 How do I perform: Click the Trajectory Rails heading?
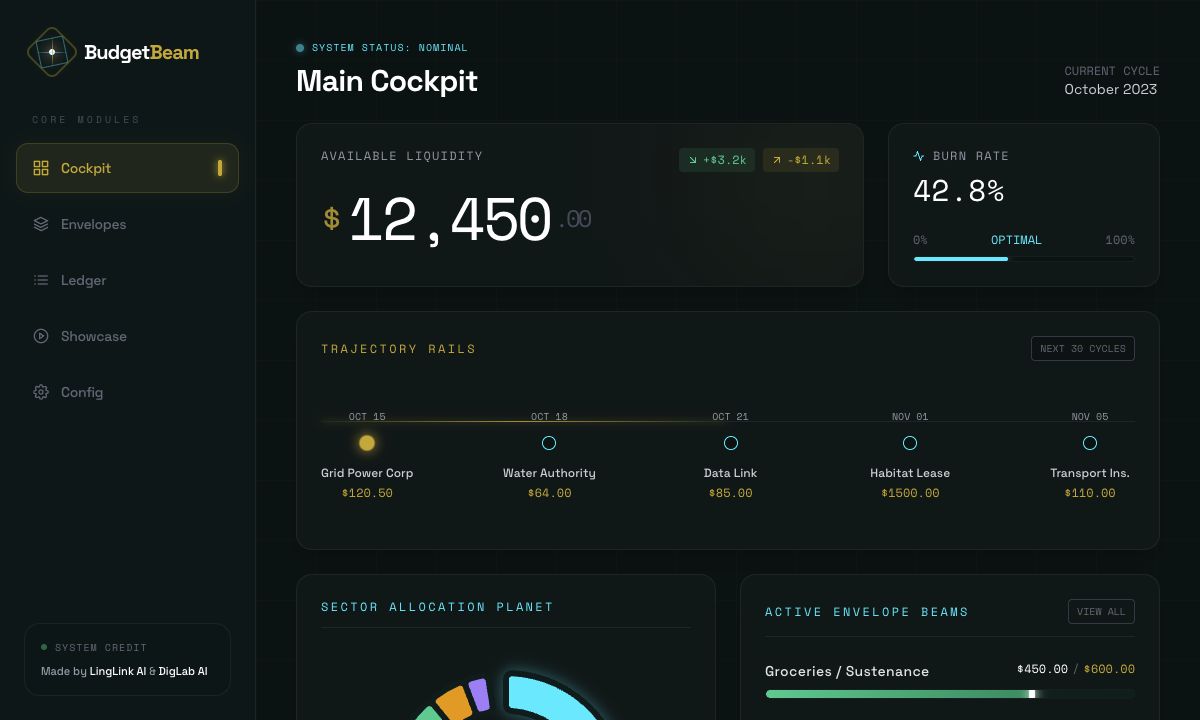(x=399, y=349)
